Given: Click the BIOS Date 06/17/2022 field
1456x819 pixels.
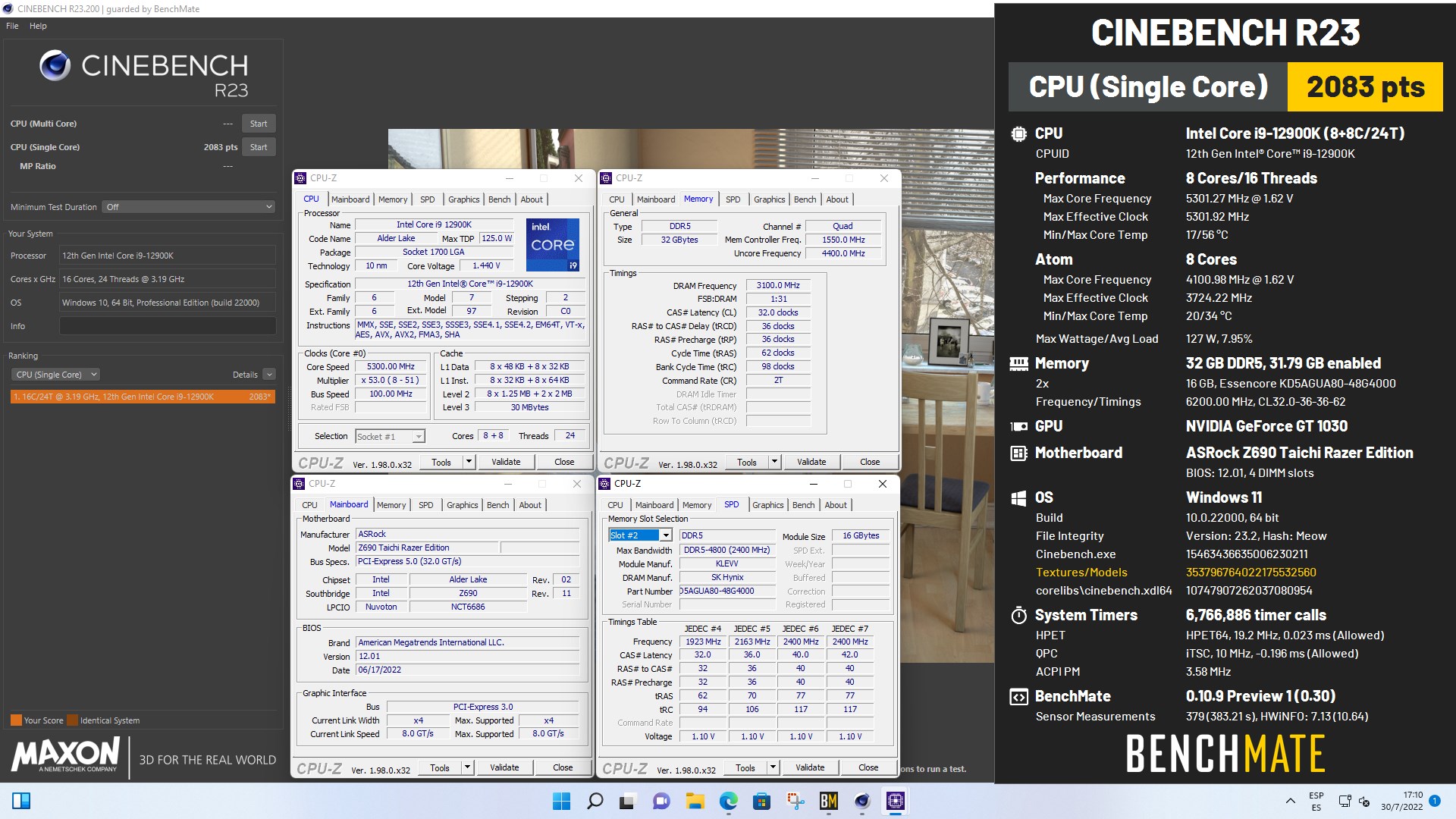Looking at the screenshot, I should tap(468, 670).
